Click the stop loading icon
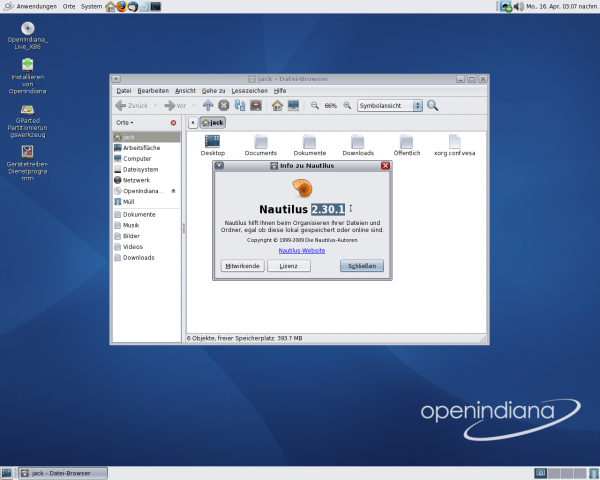600x480 pixels. (x=224, y=105)
